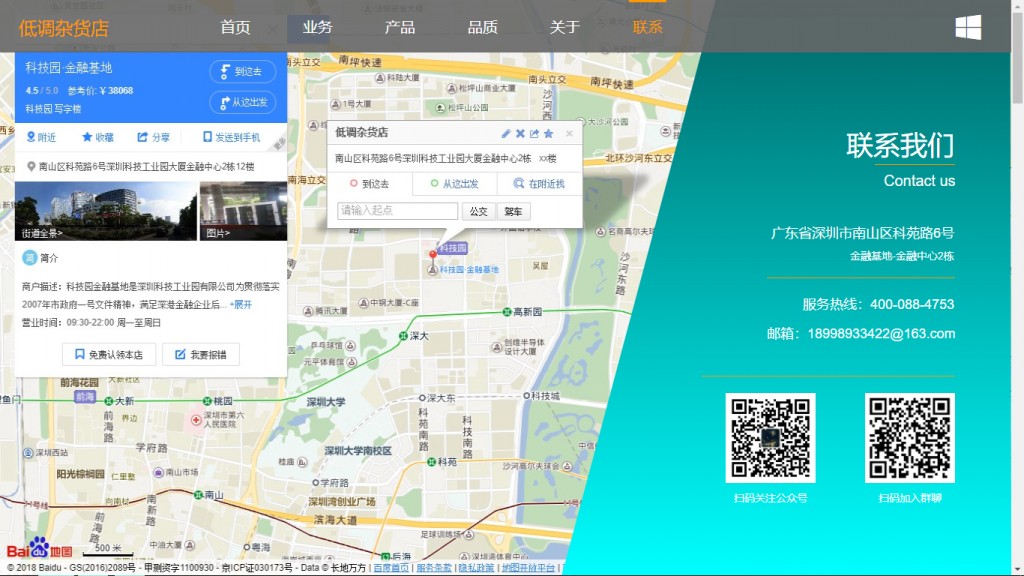
Task: Click the 我要报错 report error button
Action: 201,355
